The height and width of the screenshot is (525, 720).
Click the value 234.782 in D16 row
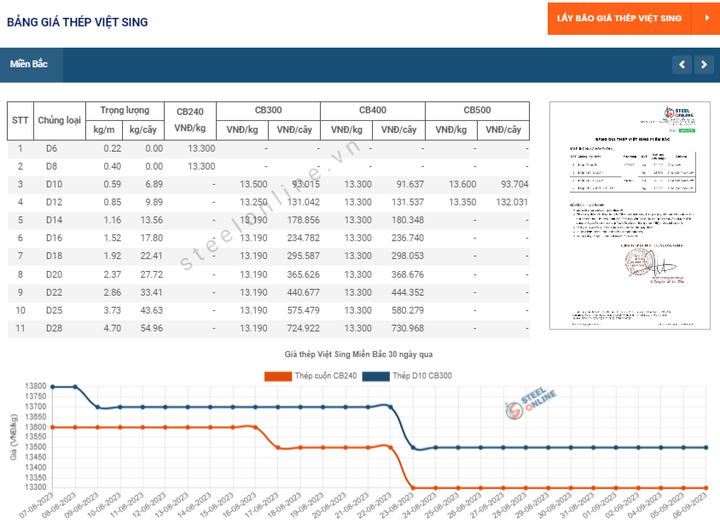[304, 238]
